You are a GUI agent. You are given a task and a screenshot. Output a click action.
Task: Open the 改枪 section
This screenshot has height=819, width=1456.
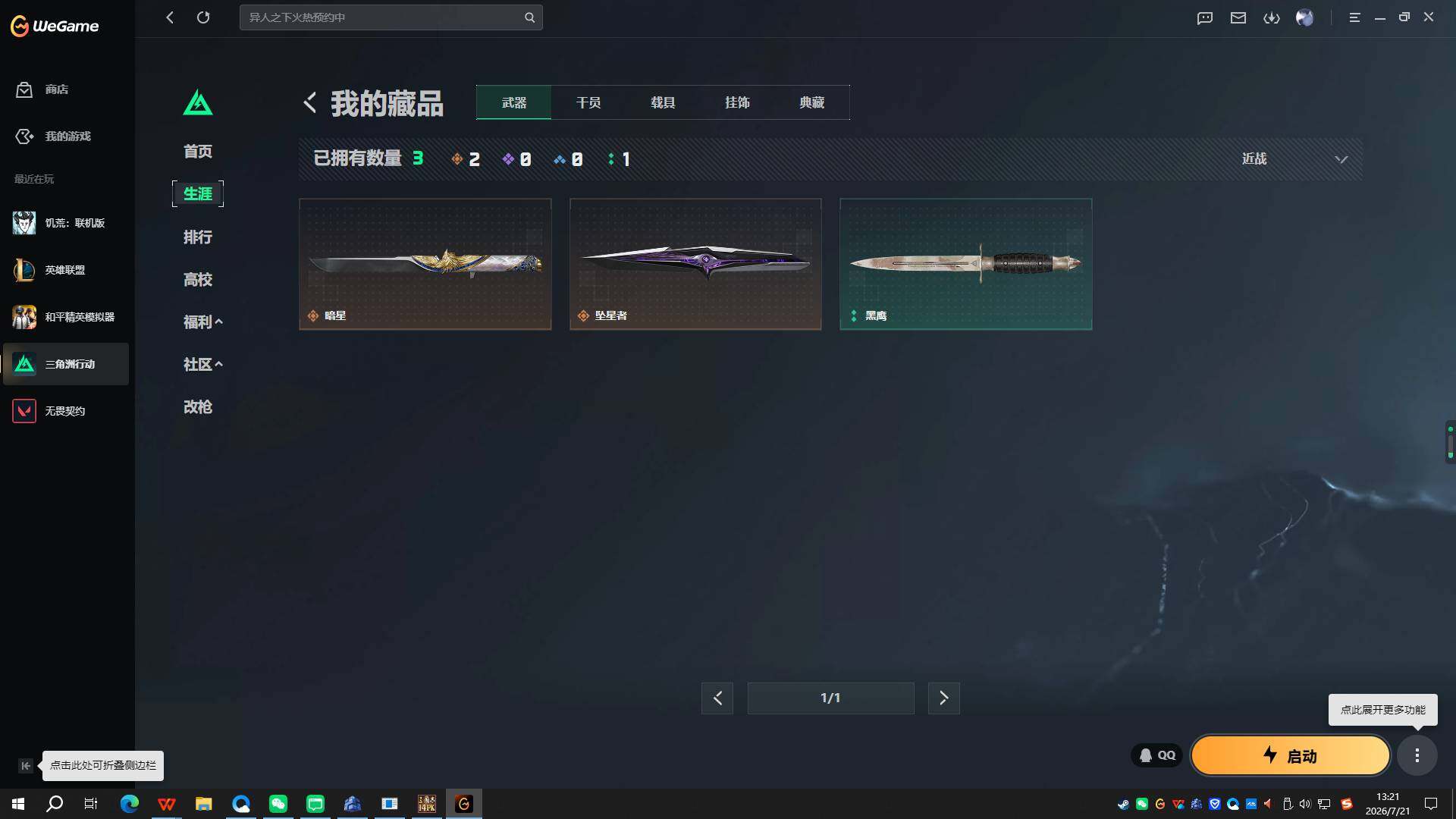click(198, 407)
